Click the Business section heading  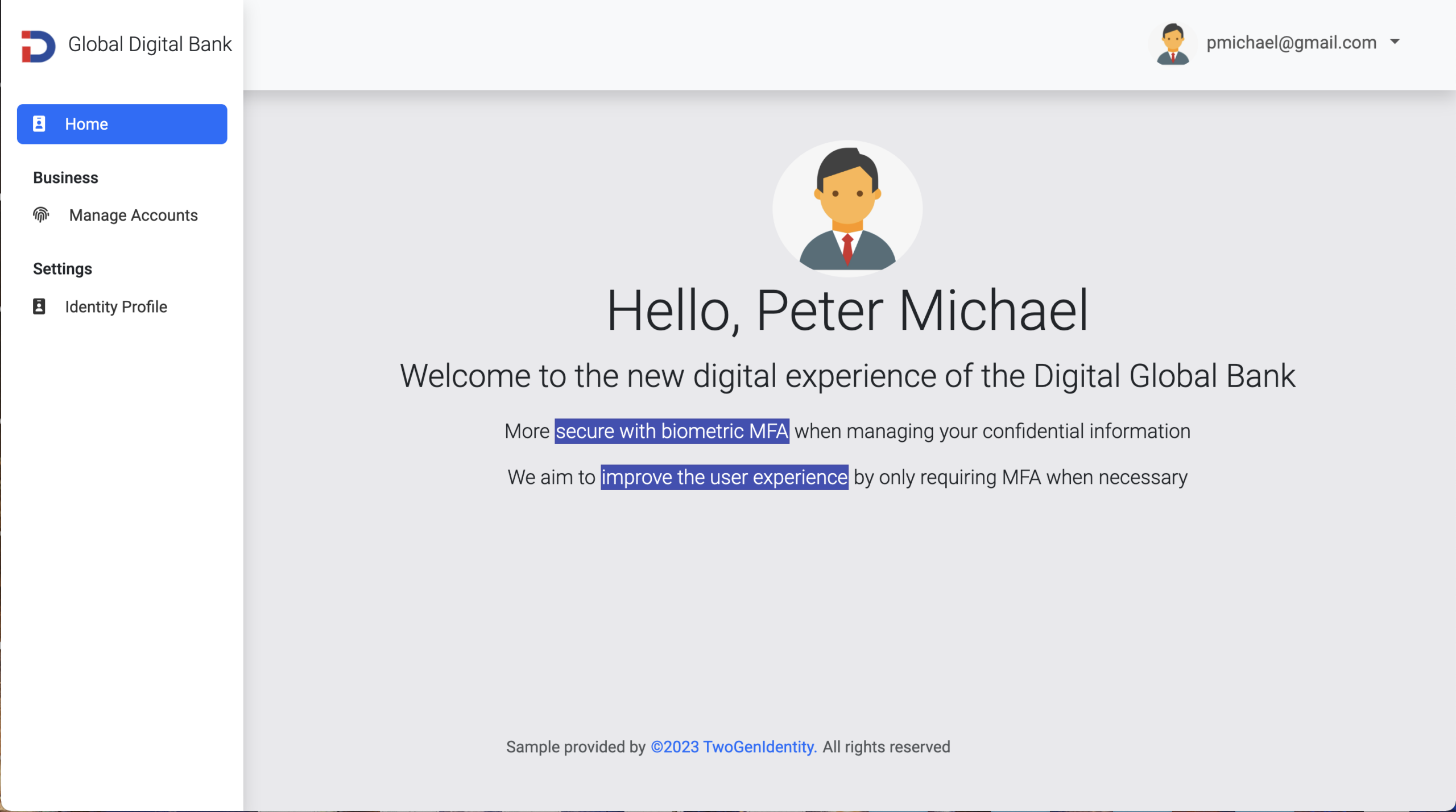[x=65, y=178]
